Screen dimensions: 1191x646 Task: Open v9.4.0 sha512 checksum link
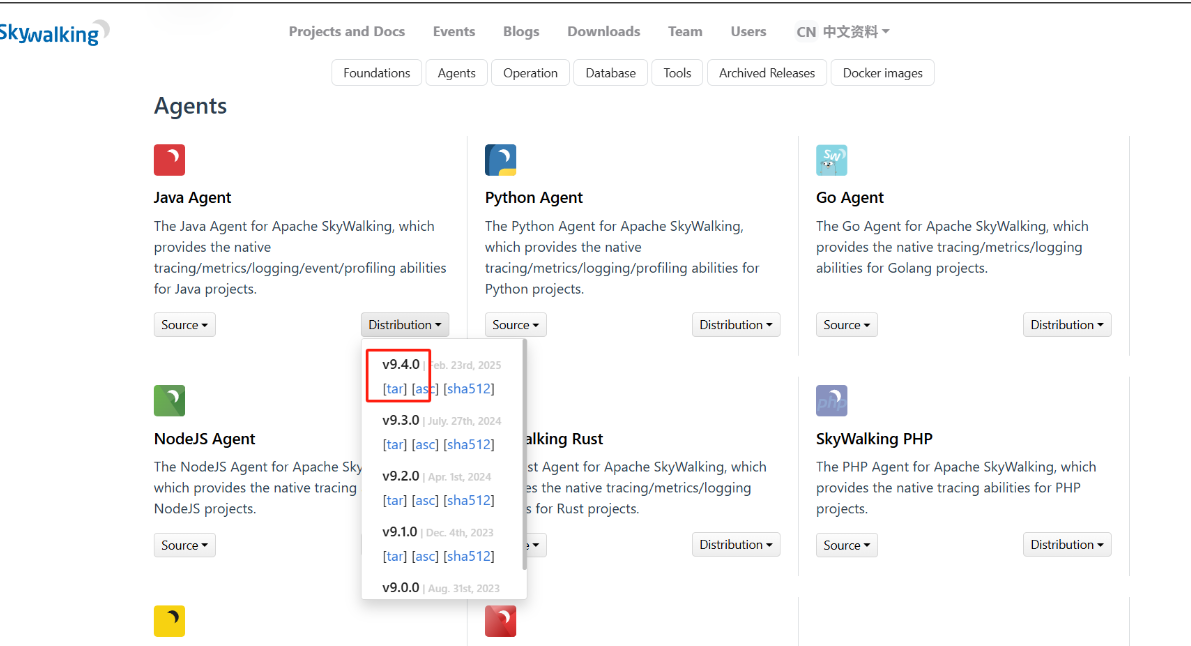tap(469, 388)
